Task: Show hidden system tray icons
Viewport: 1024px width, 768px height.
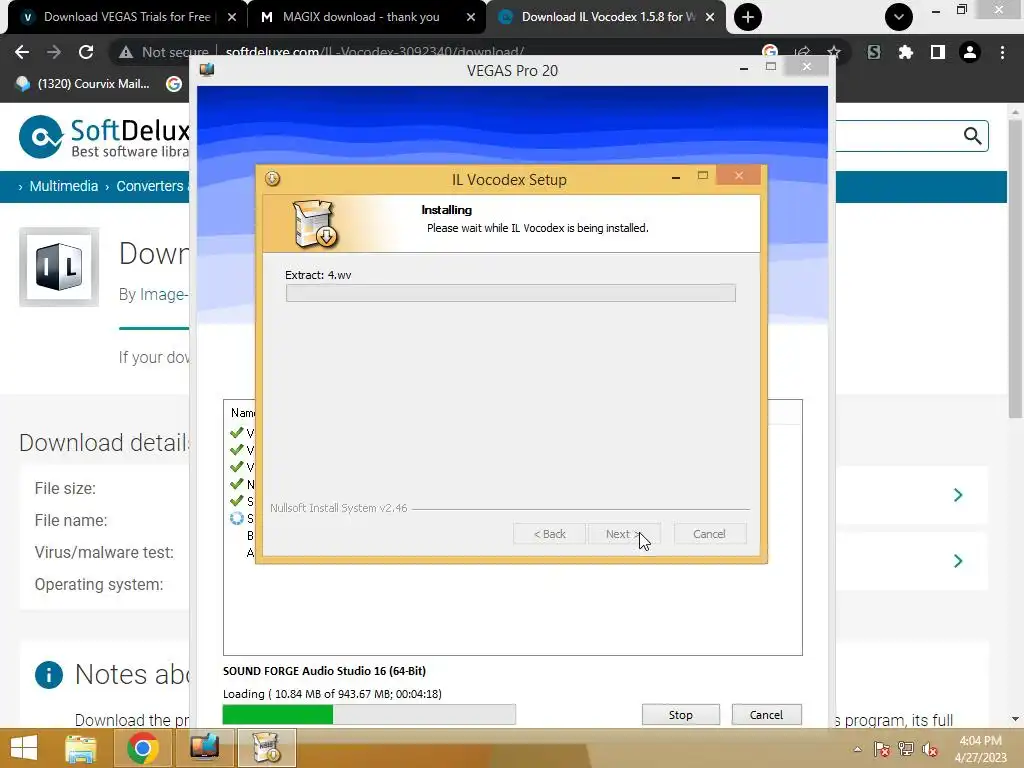Action: click(x=857, y=749)
